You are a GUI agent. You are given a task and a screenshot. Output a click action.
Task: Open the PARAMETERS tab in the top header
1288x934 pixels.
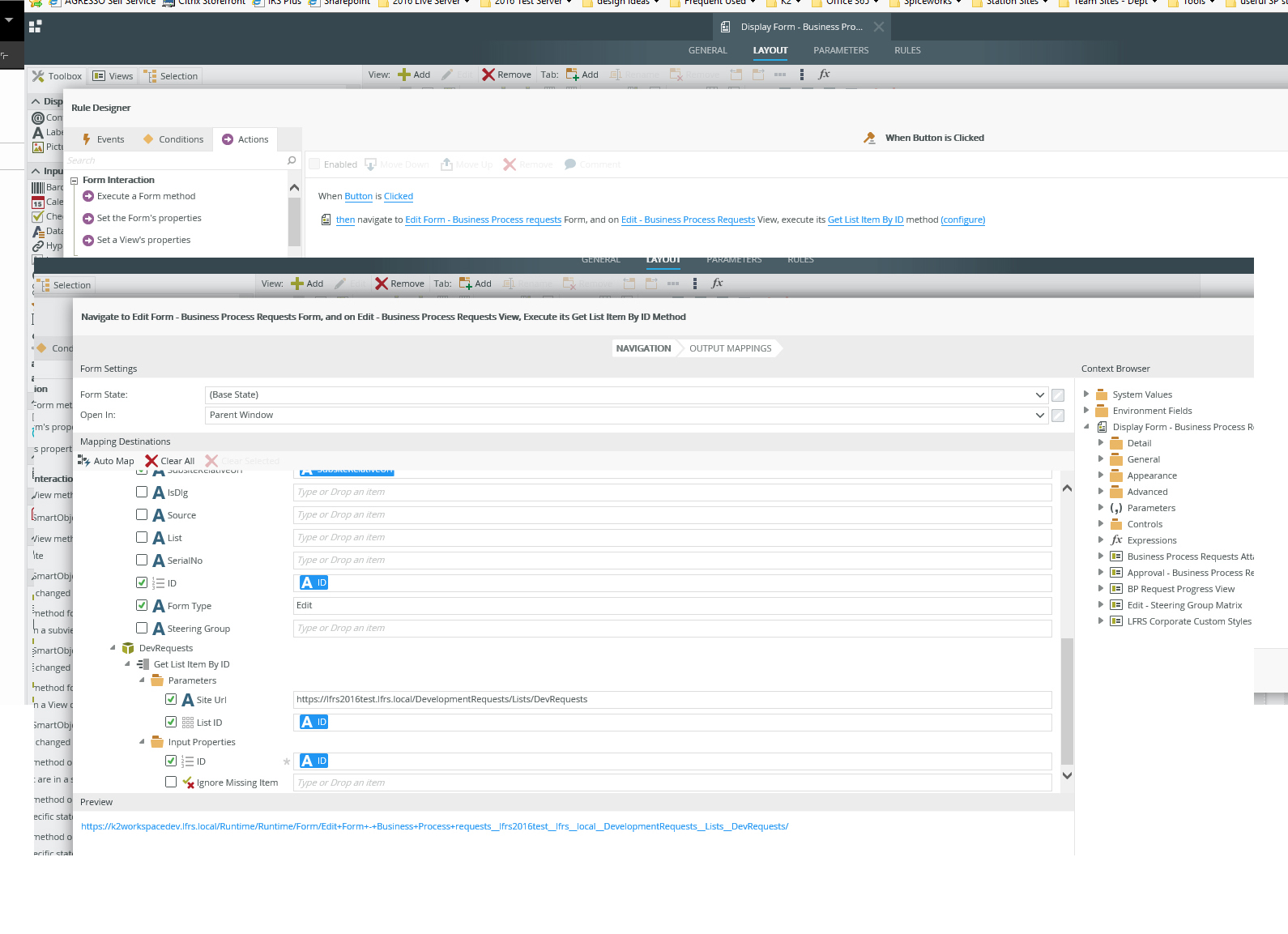(x=841, y=50)
